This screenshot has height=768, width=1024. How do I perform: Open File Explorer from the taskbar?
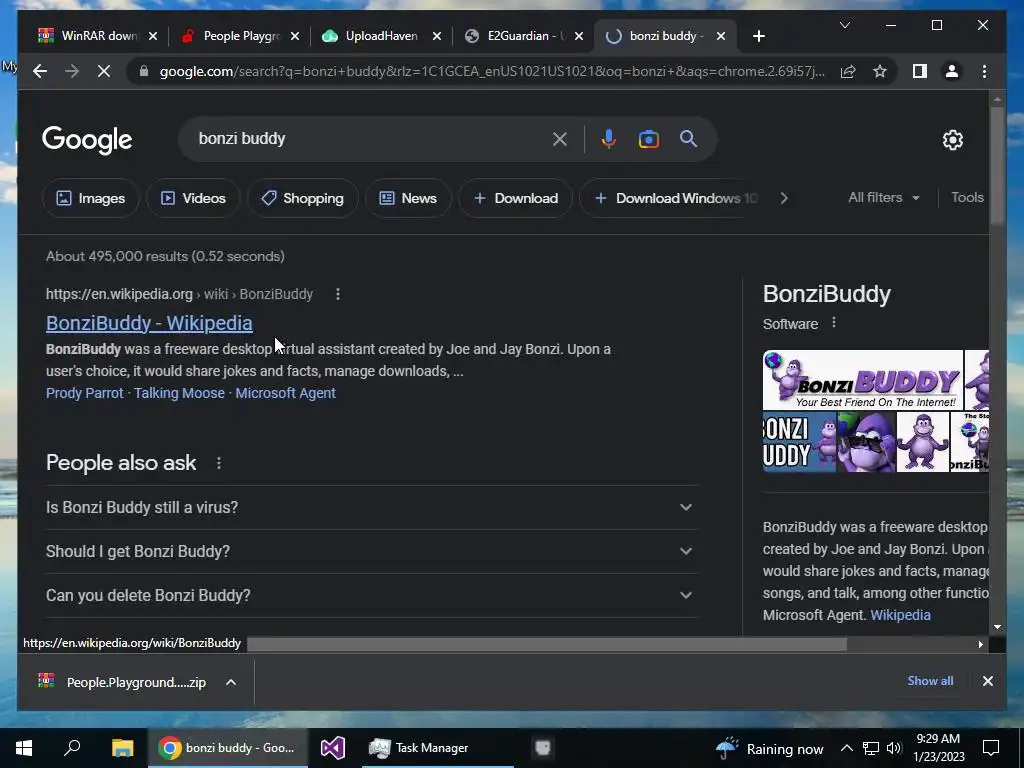pyautogui.click(x=122, y=748)
